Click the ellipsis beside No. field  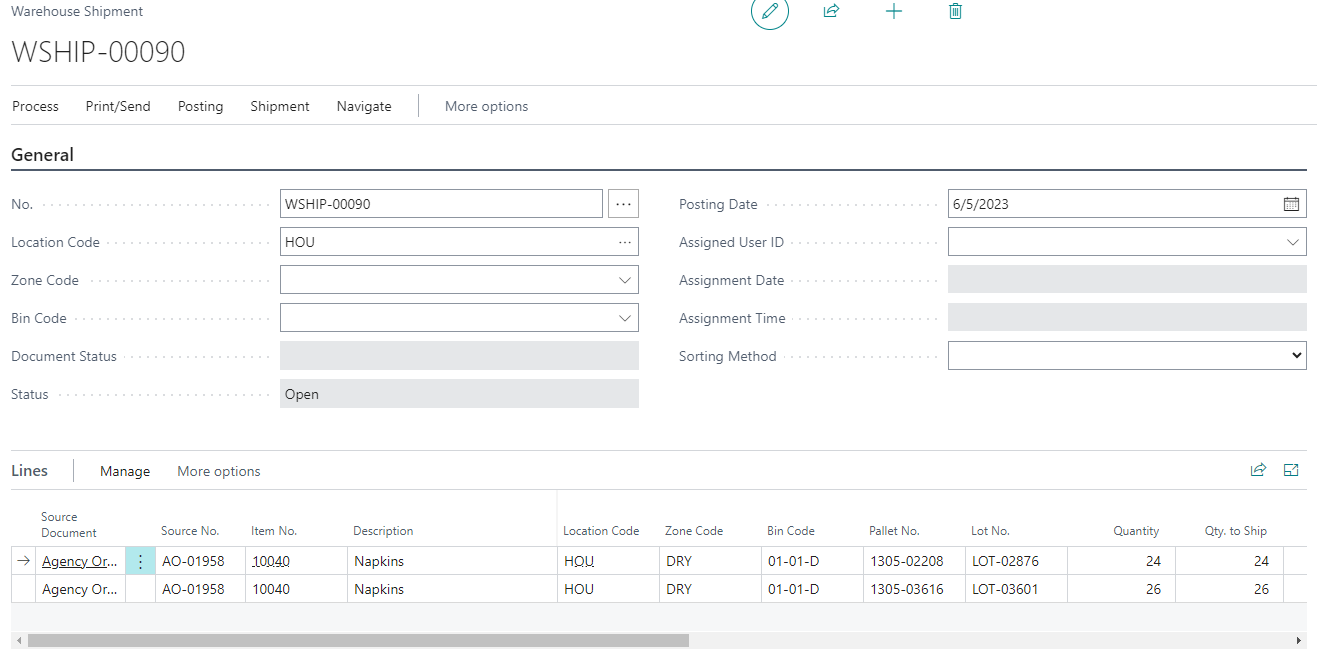tap(624, 204)
